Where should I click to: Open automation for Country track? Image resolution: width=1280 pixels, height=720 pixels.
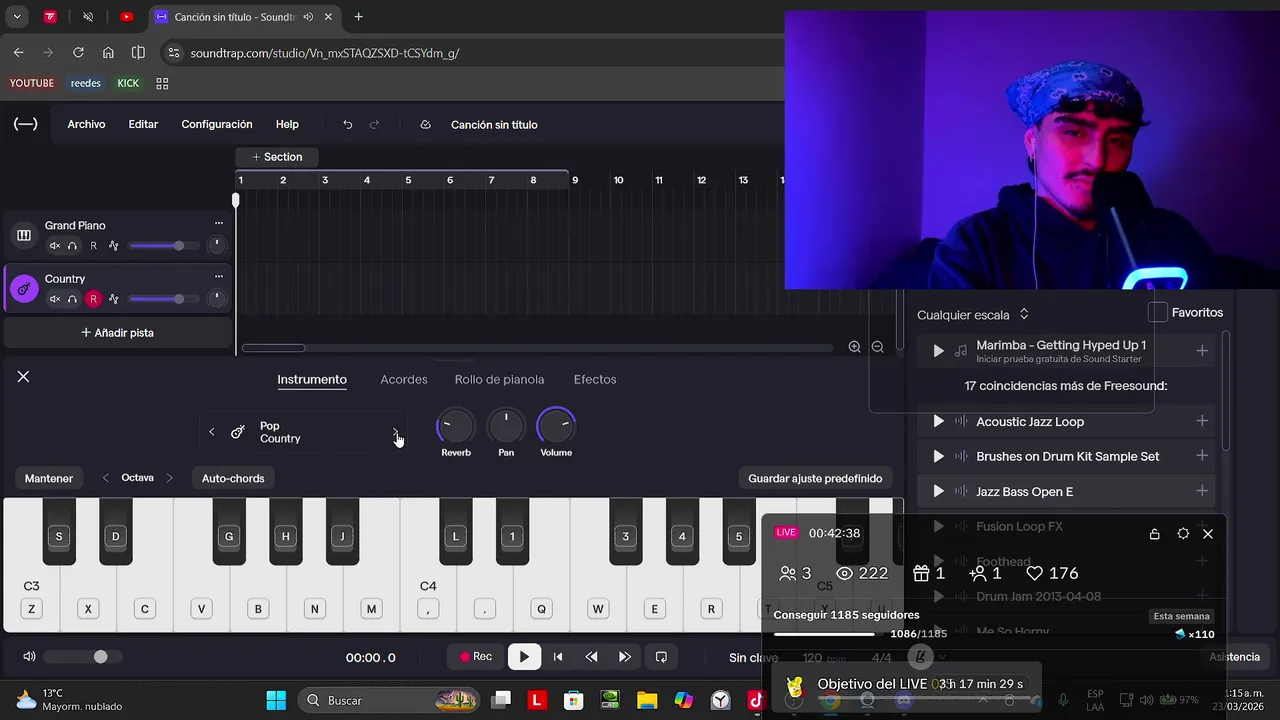point(114,299)
